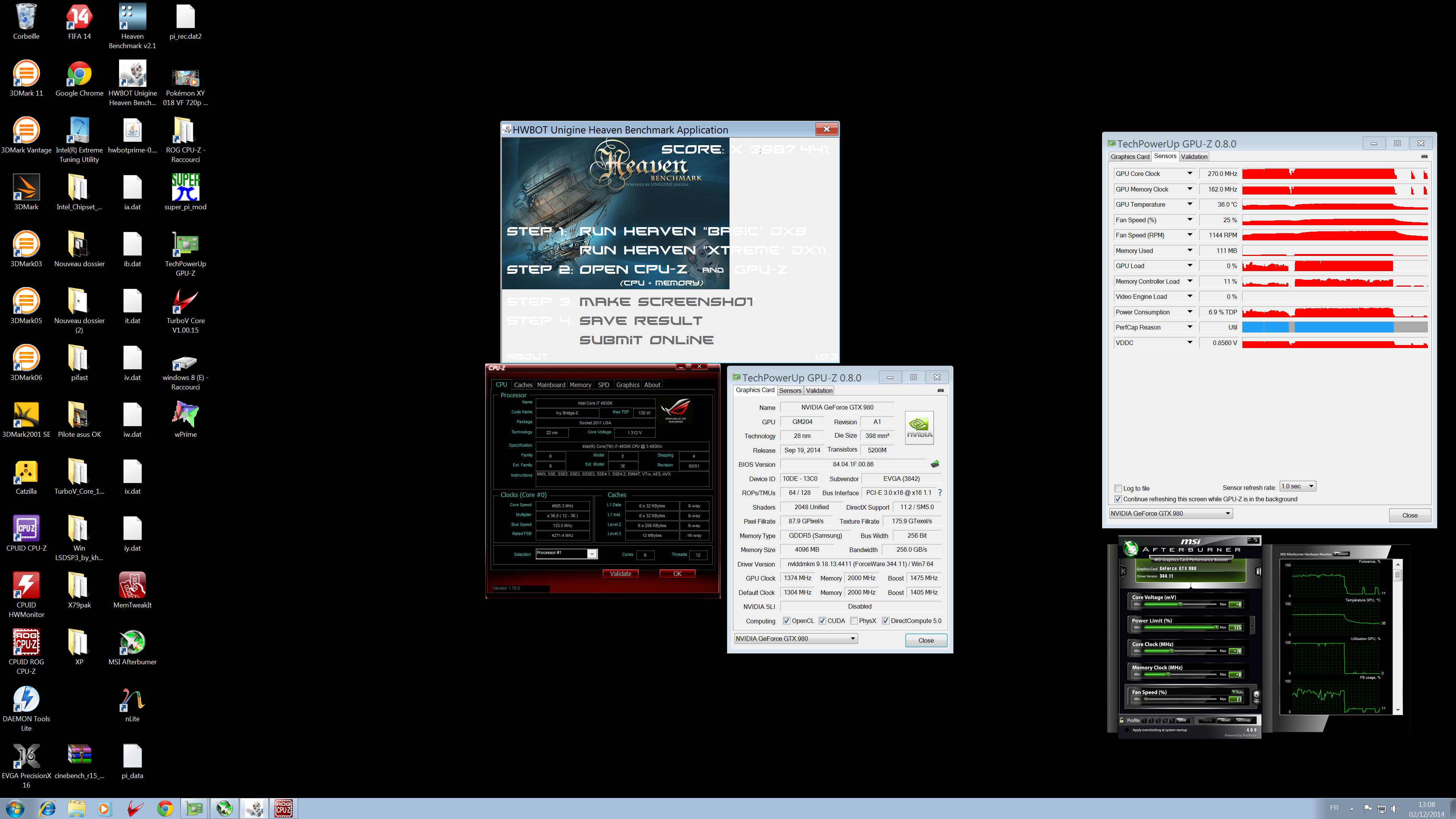The image size is (1456, 819).
Task: Switch to the Caches tab in CPU-Z
Action: [x=523, y=385]
